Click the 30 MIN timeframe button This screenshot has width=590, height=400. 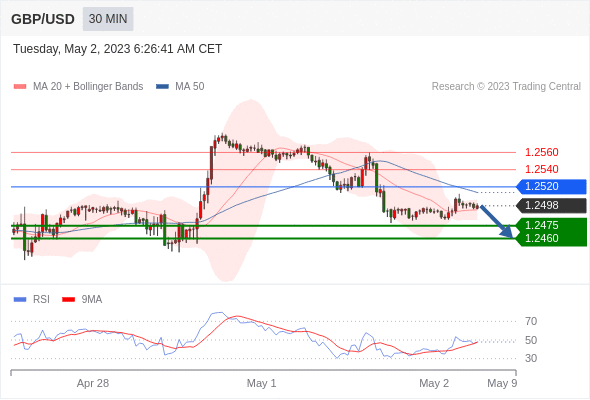108,19
